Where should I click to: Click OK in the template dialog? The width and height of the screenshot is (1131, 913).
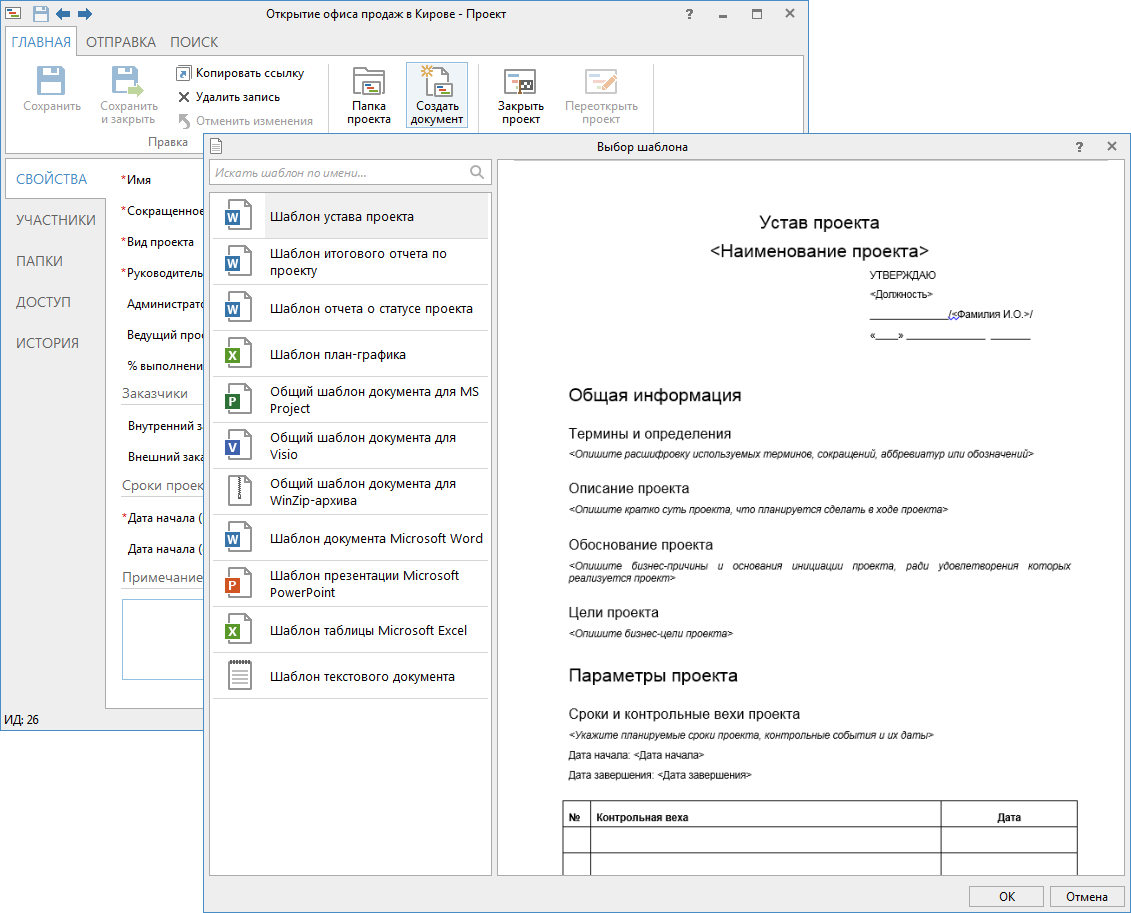(x=1006, y=896)
